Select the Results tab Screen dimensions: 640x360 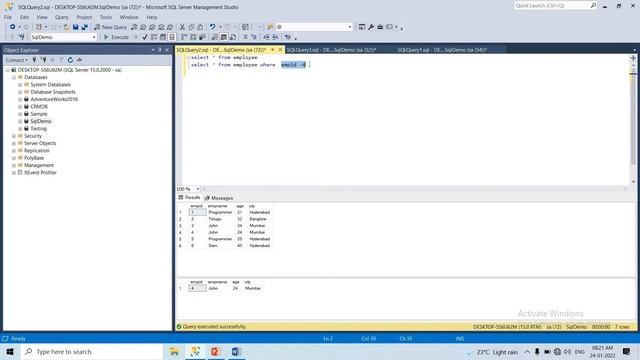pos(189,198)
